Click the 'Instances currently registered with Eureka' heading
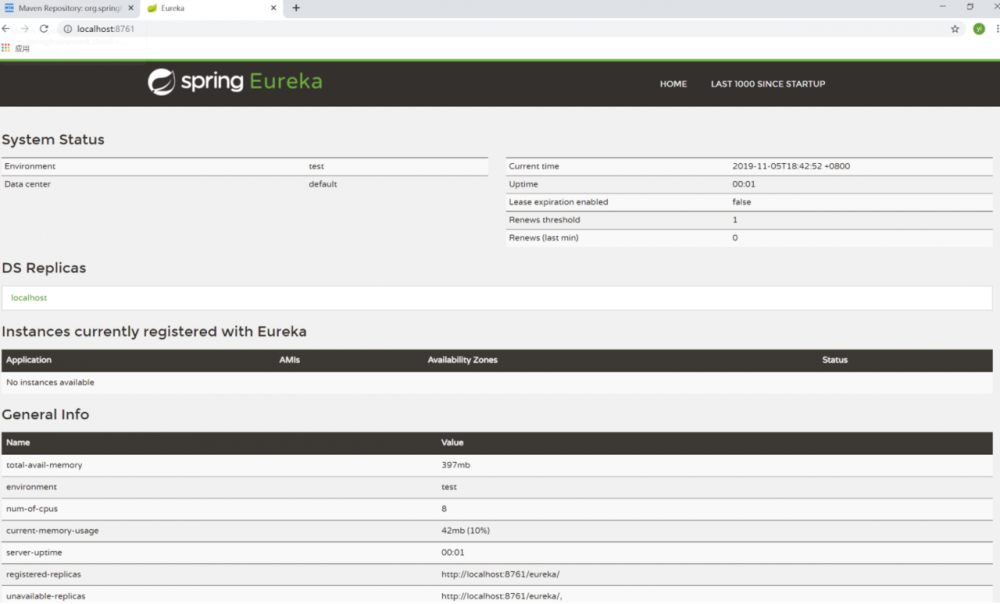 pos(154,332)
